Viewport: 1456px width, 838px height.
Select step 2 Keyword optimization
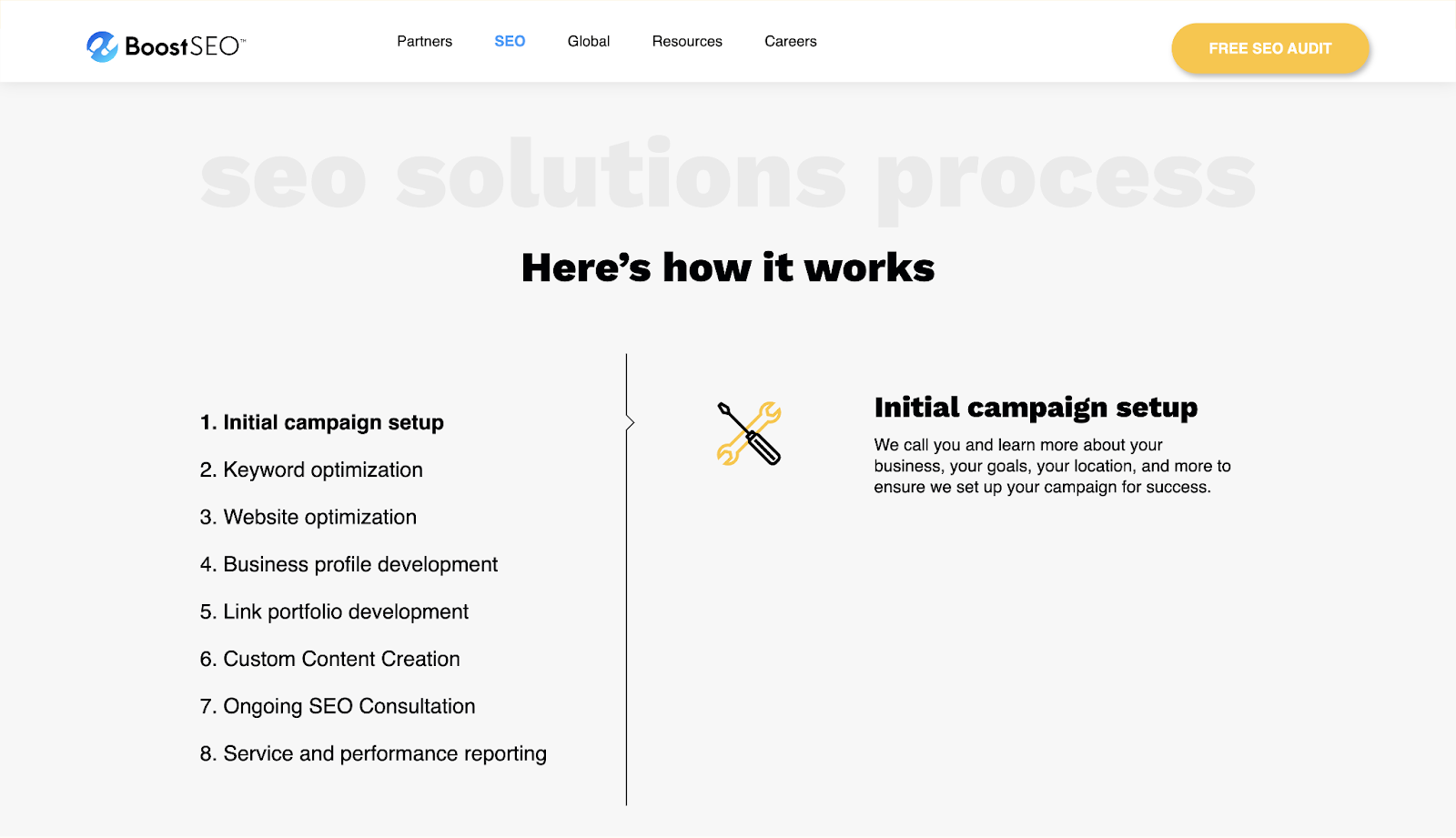pos(311,469)
